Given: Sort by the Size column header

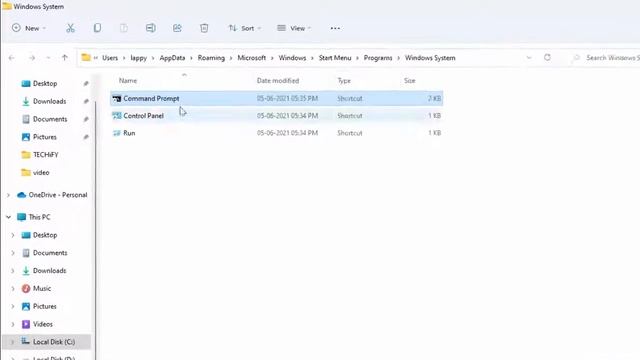Looking at the screenshot, I should (409, 81).
